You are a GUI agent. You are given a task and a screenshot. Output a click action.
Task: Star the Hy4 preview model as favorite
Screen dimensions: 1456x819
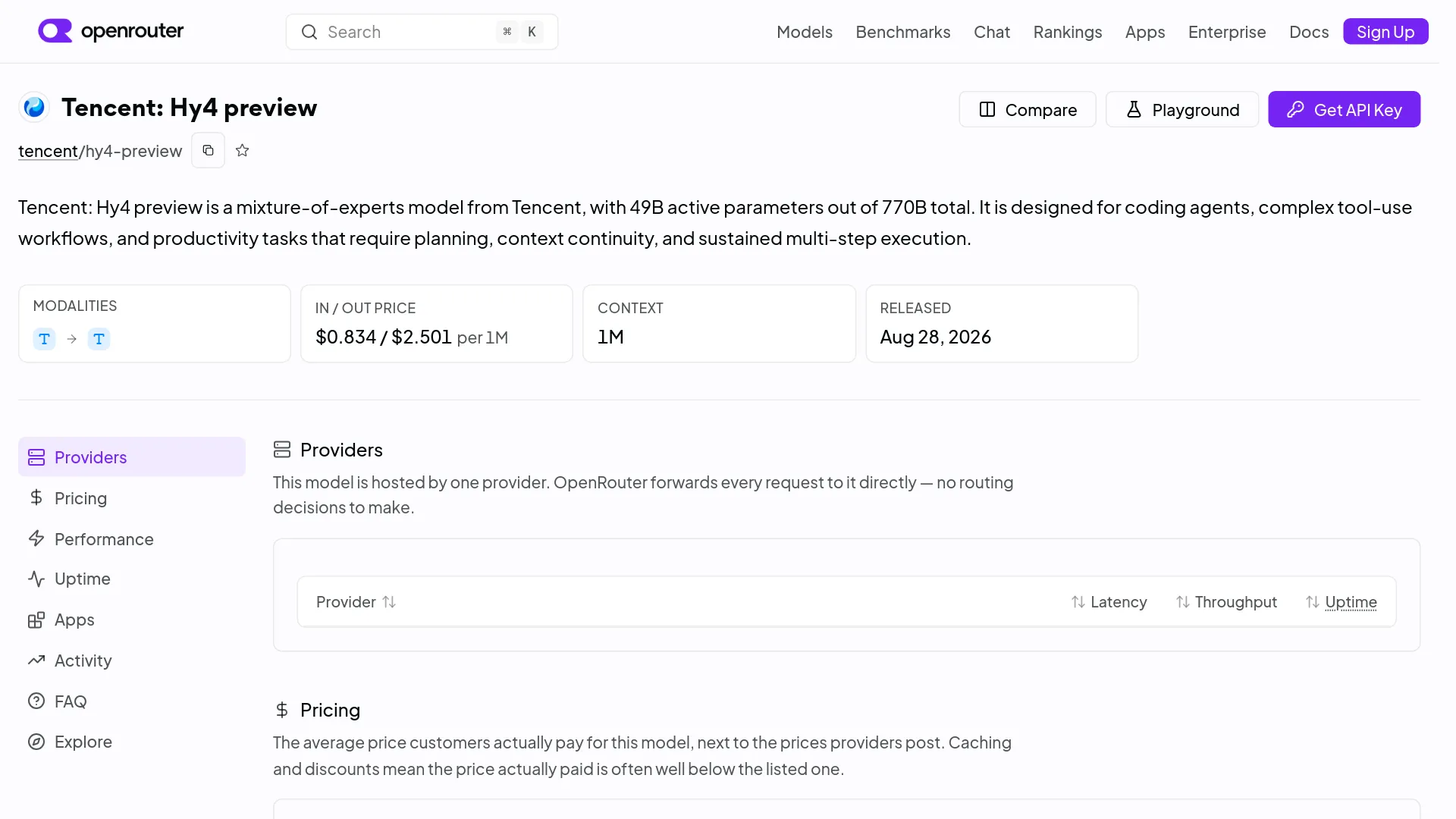click(x=242, y=150)
